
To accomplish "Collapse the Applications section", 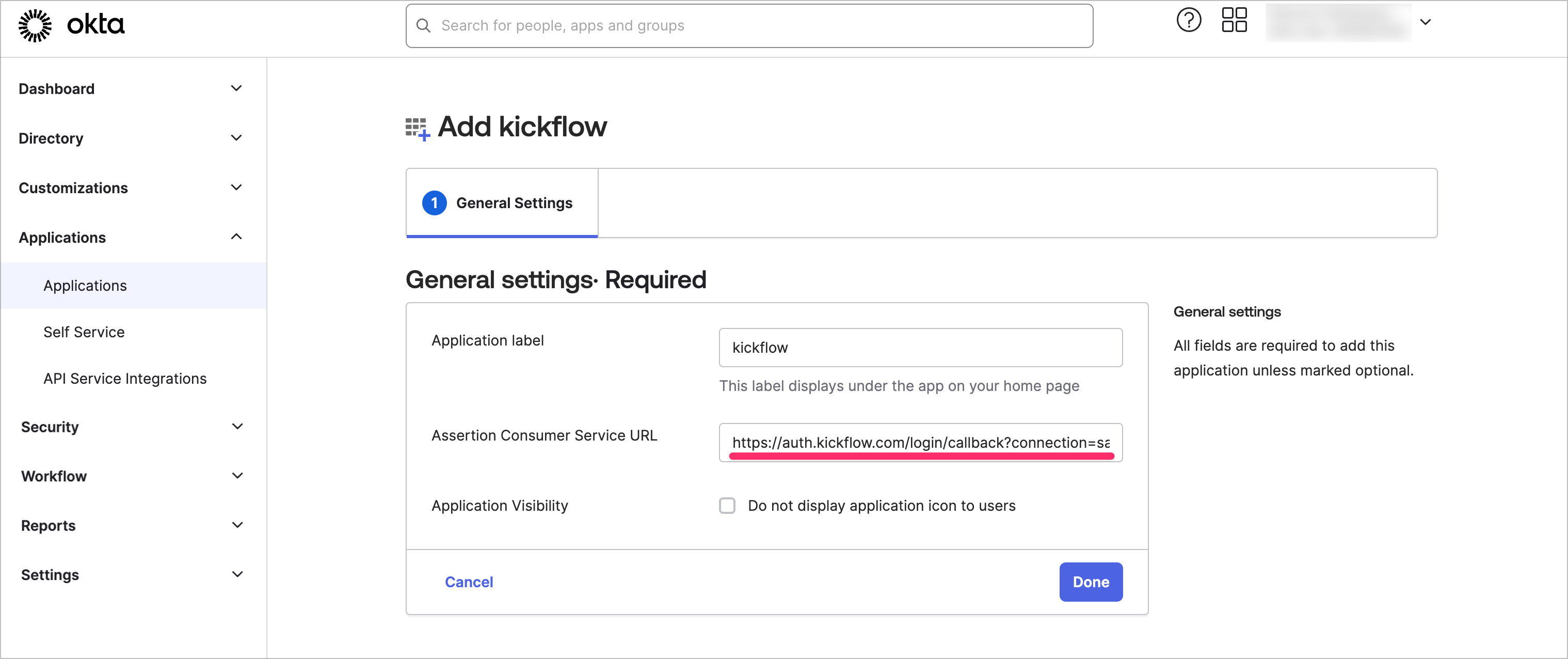I will pyautogui.click(x=132, y=237).
